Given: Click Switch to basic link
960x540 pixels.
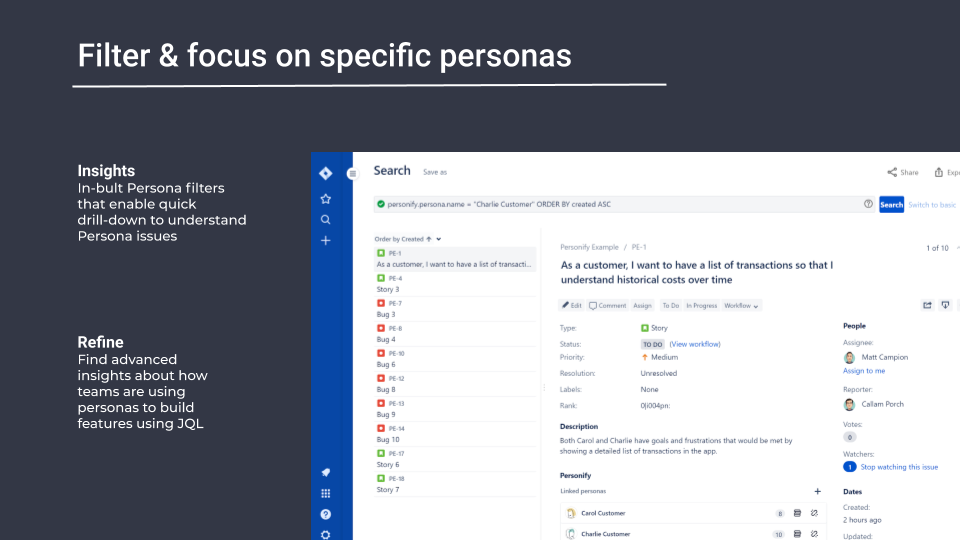Looking at the screenshot, I should pos(932,204).
